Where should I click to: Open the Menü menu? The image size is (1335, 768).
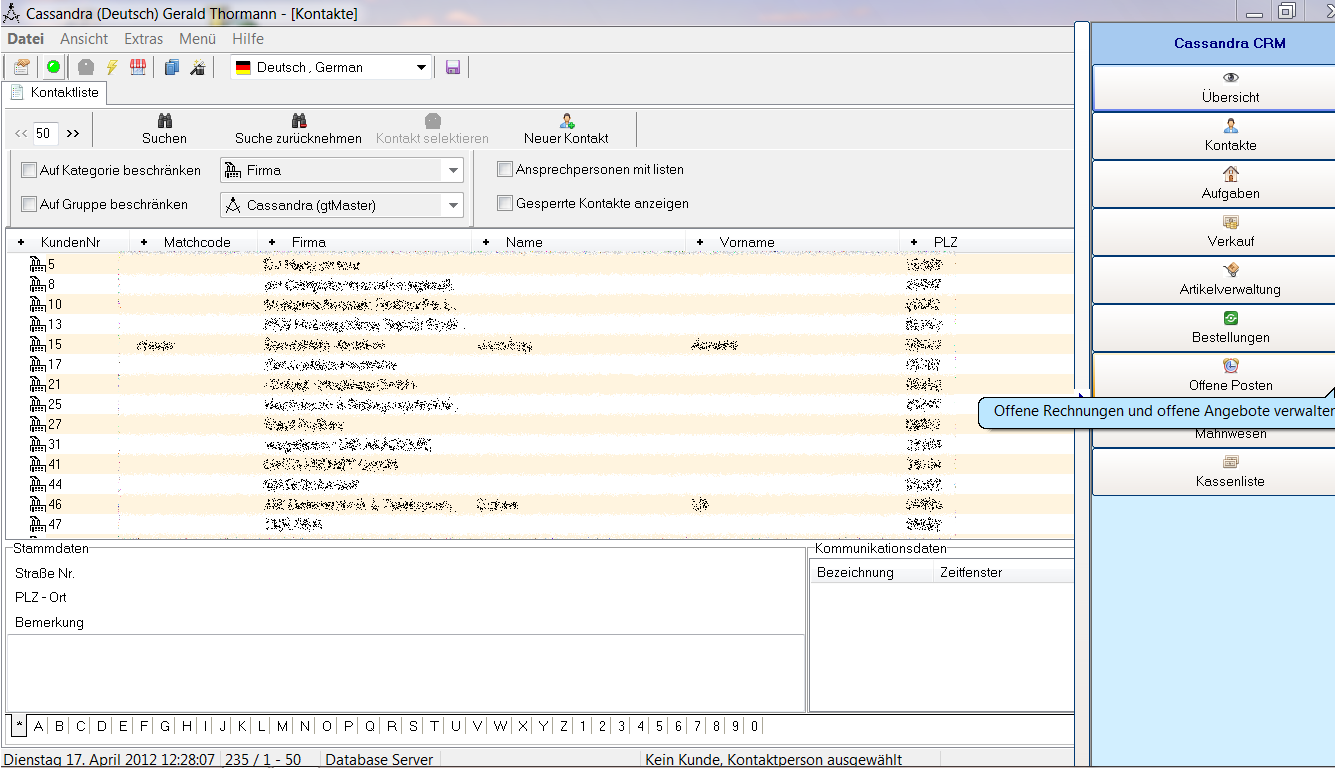(198, 39)
